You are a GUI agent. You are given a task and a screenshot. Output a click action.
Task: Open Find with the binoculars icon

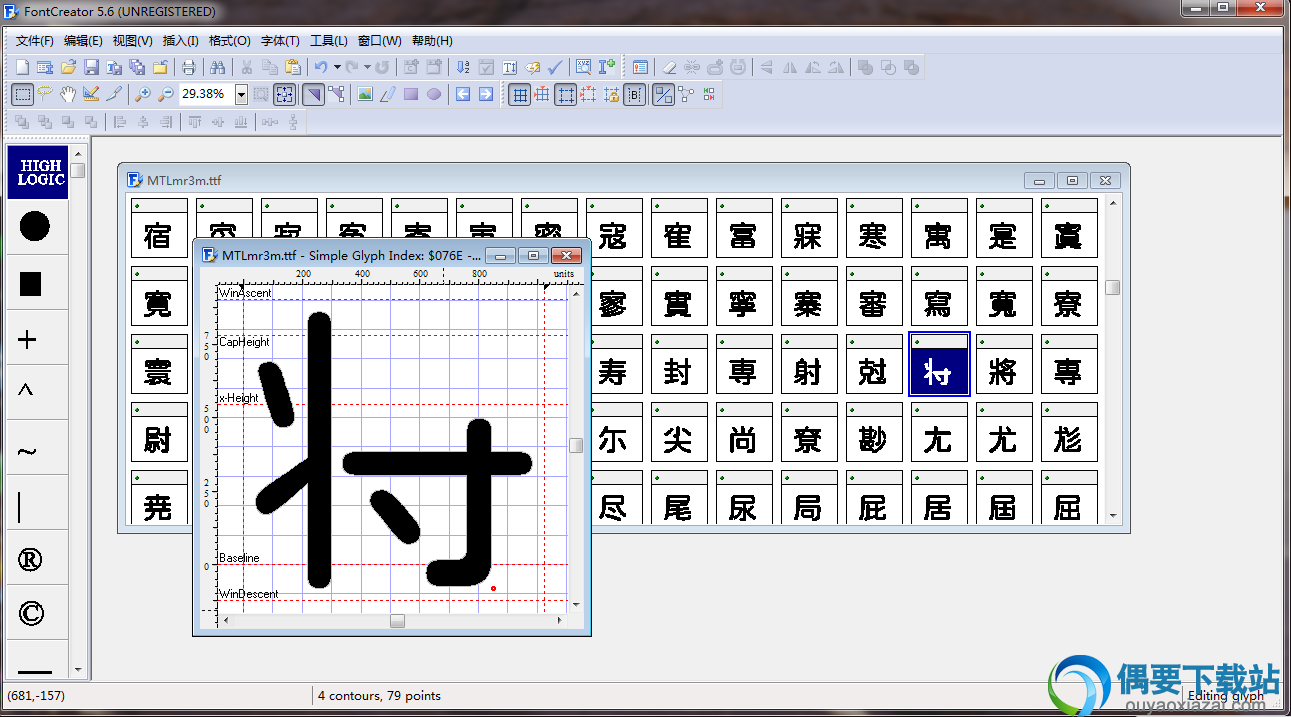(217, 67)
